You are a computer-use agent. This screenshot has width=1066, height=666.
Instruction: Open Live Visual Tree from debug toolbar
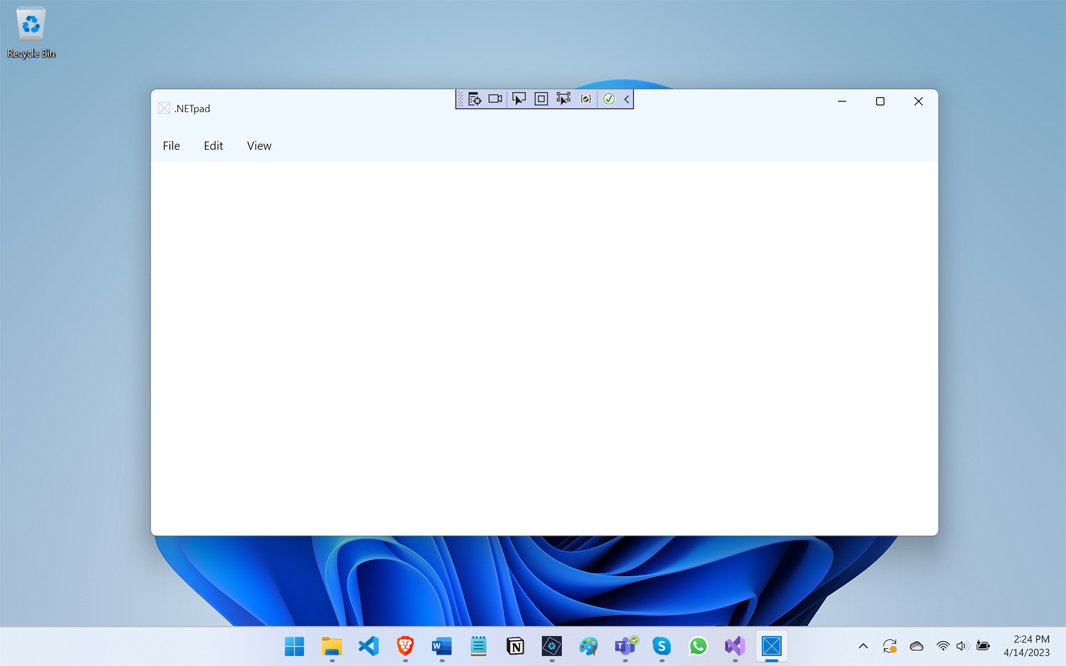tap(474, 99)
